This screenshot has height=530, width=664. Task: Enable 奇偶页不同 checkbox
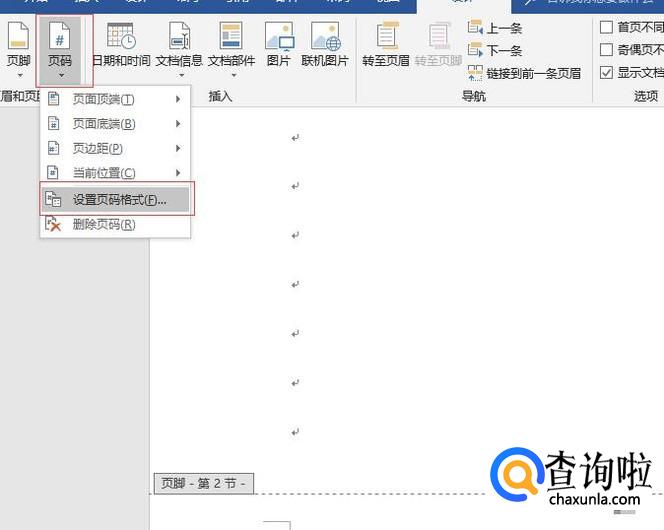click(606, 50)
